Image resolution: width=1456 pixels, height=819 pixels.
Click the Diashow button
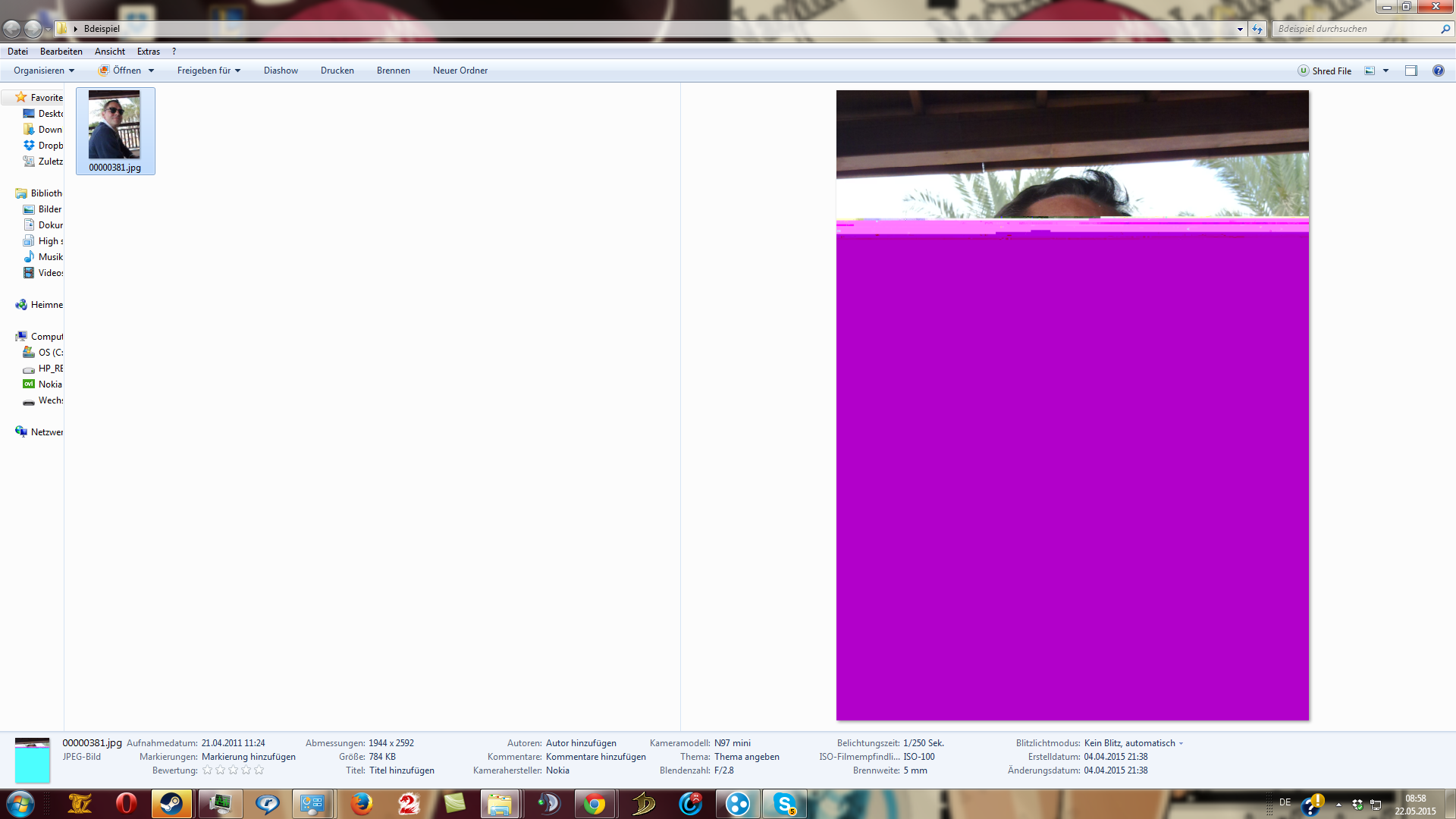click(x=281, y=71)
